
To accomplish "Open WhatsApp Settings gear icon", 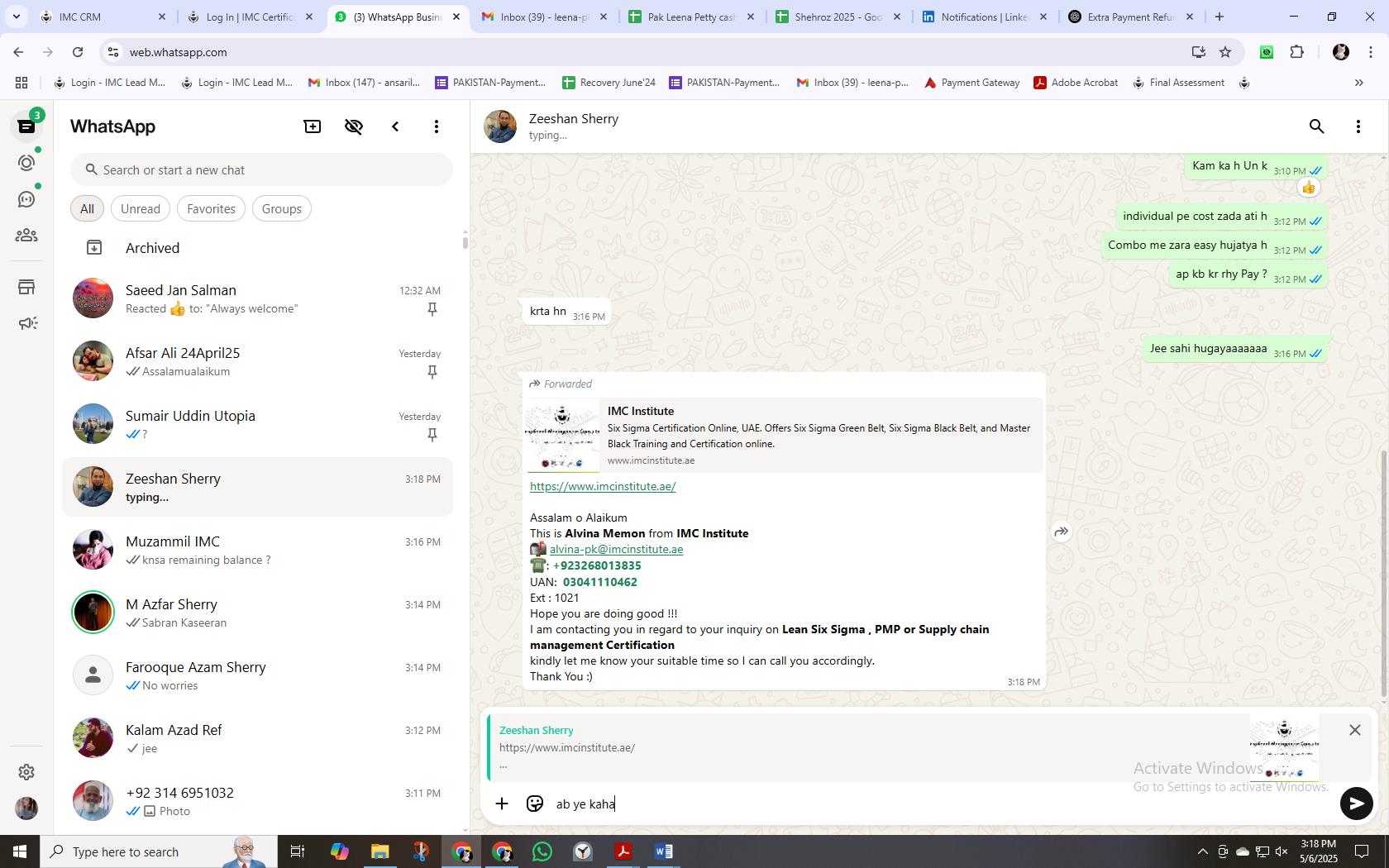I will [26, 771].
